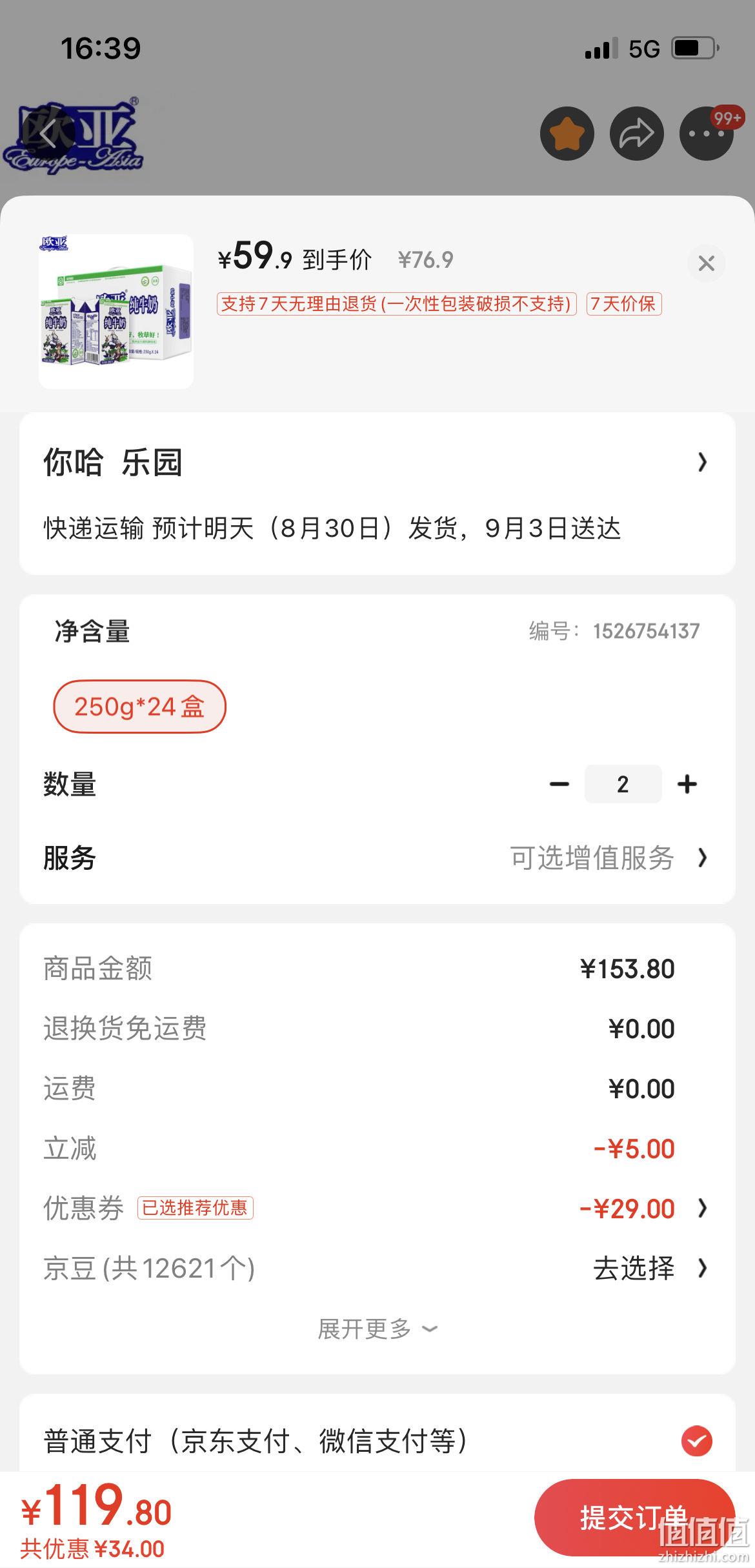Tap the 支持7天无理由退货 policy tag
Screen dimensions: 755x1568
(396, 303)
